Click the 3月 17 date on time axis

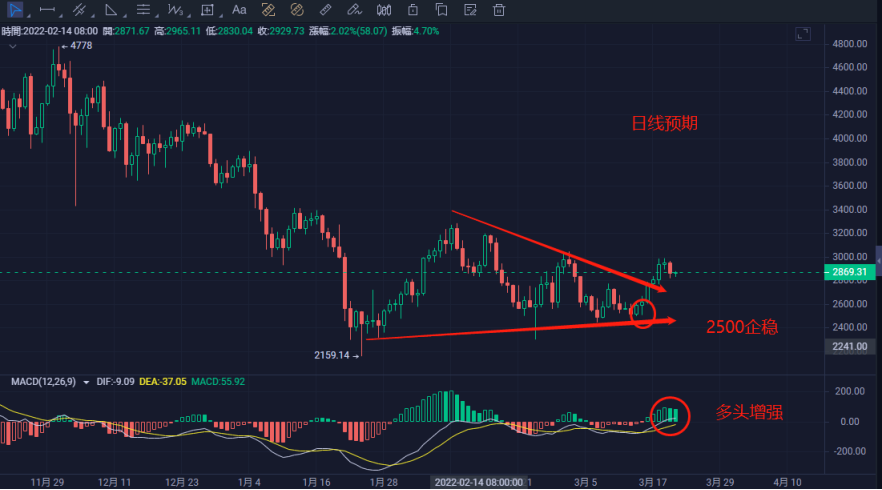652,482
